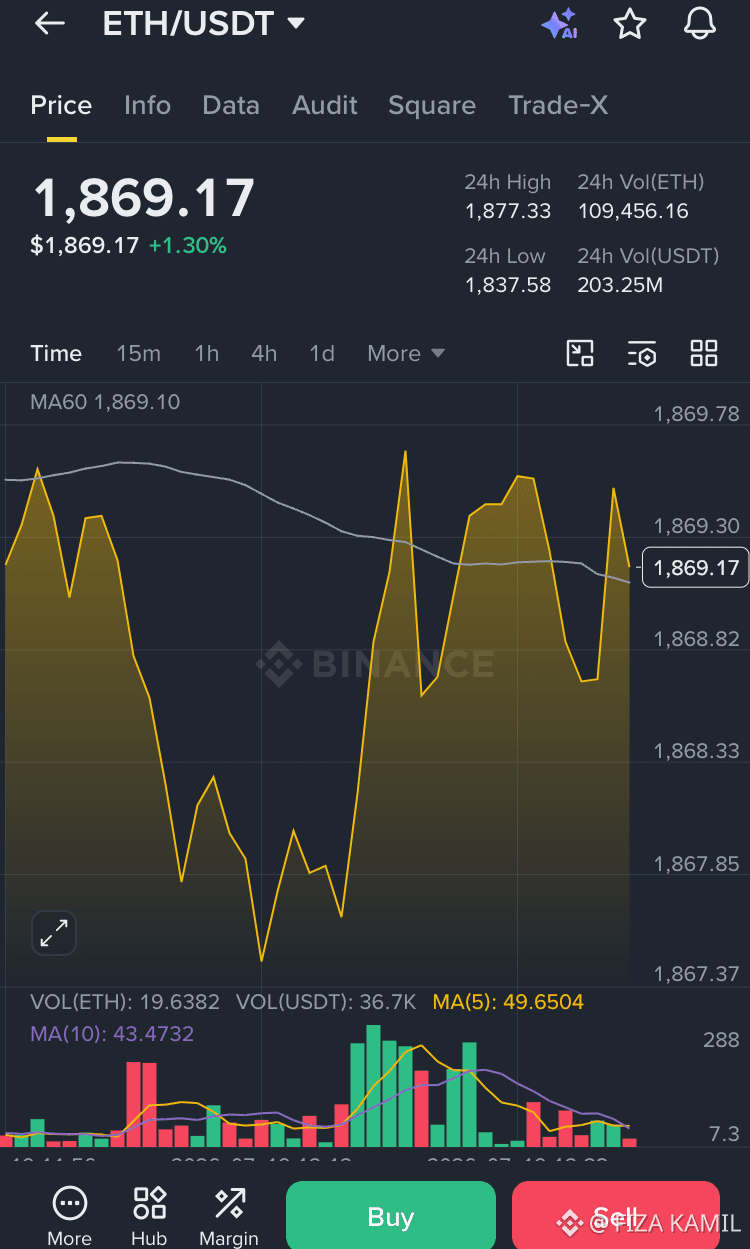Click the MA60 1,869.10 indicator label
The image size is (750, 1249).
pyautogui.click(x=105, y=402)
